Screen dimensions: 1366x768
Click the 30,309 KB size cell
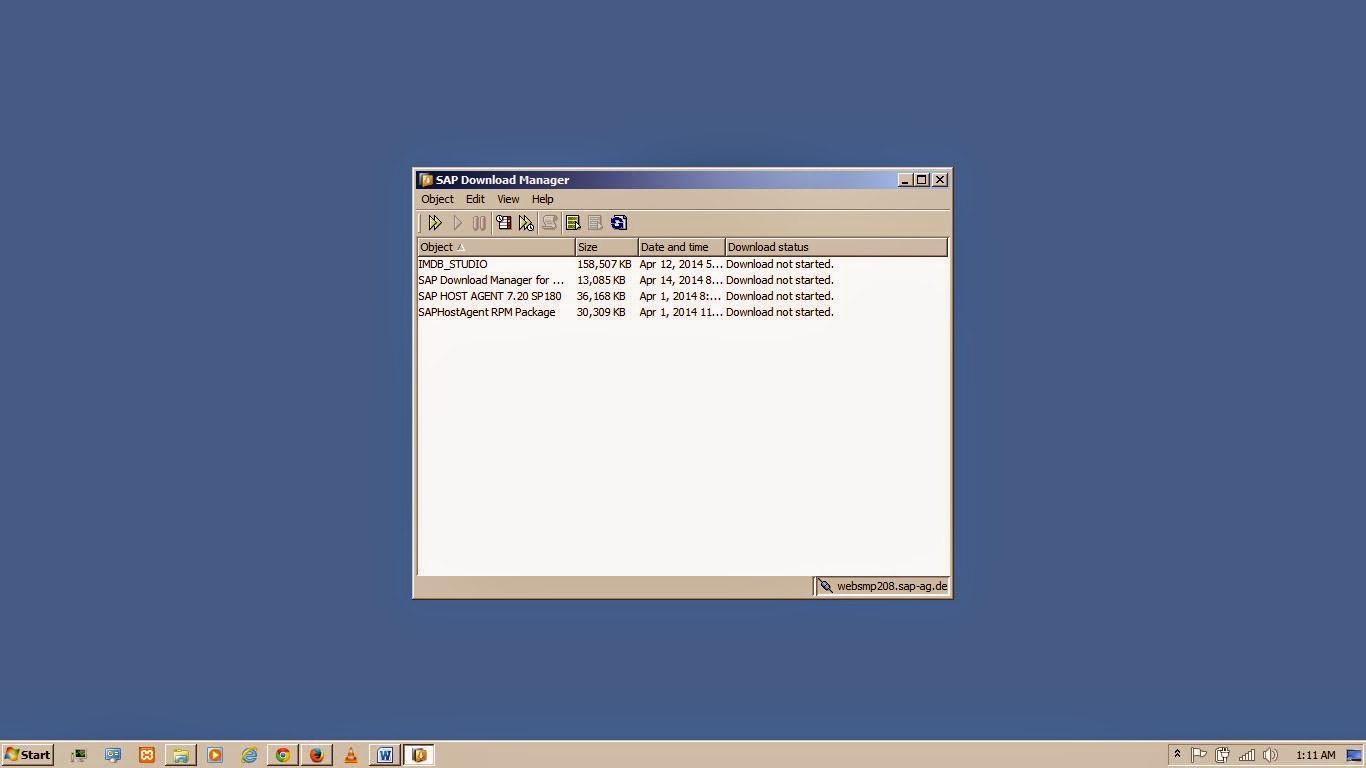tap(601, 312)
